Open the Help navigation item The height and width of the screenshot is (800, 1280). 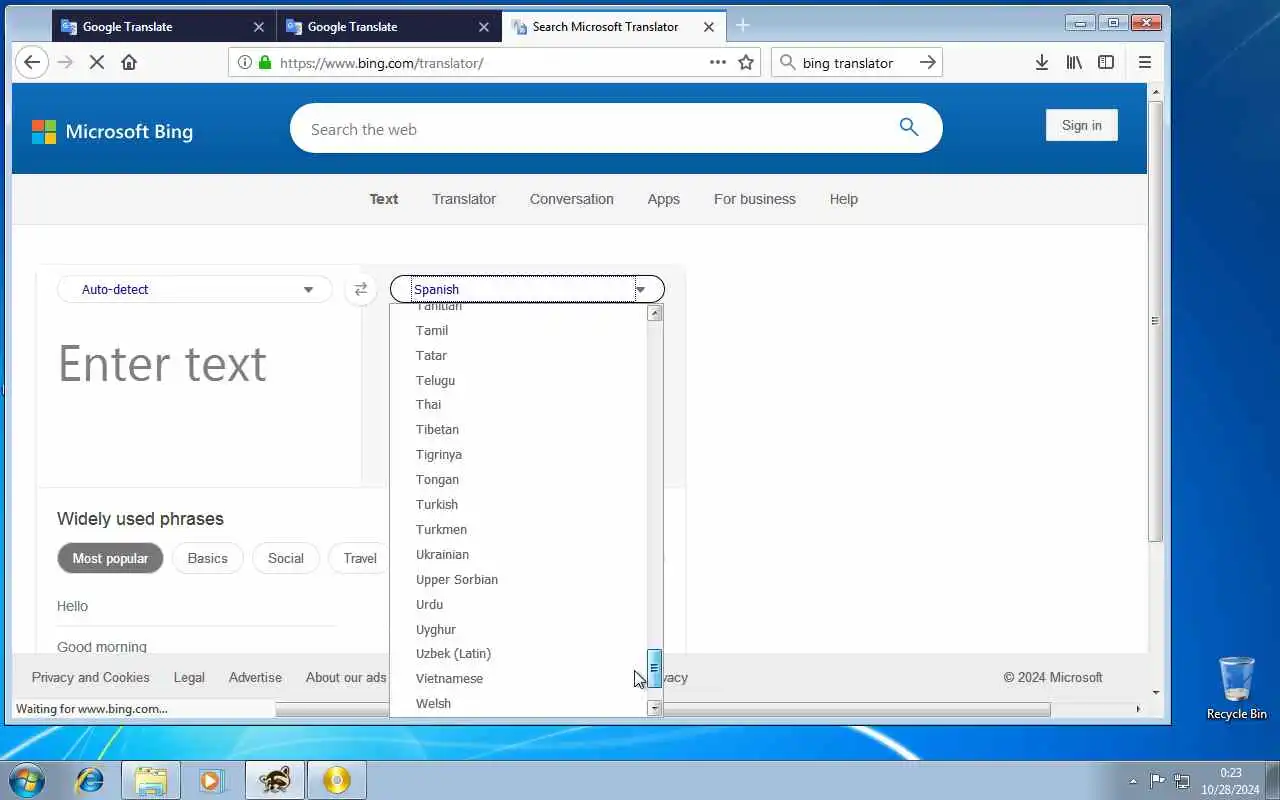[844, 199]
